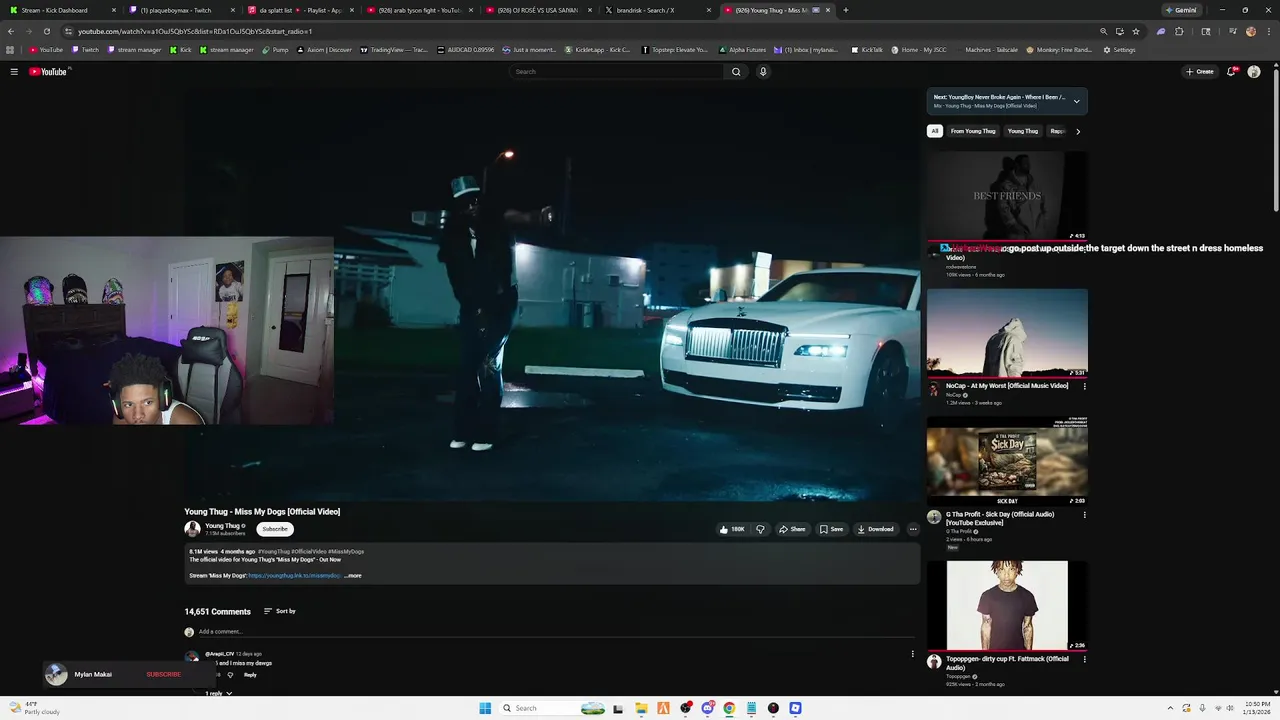The width and height of the screenshot is (1280, 720).
Task: Open a new Chrome tab
Action: pyautogui.click(x=846, y=10)
